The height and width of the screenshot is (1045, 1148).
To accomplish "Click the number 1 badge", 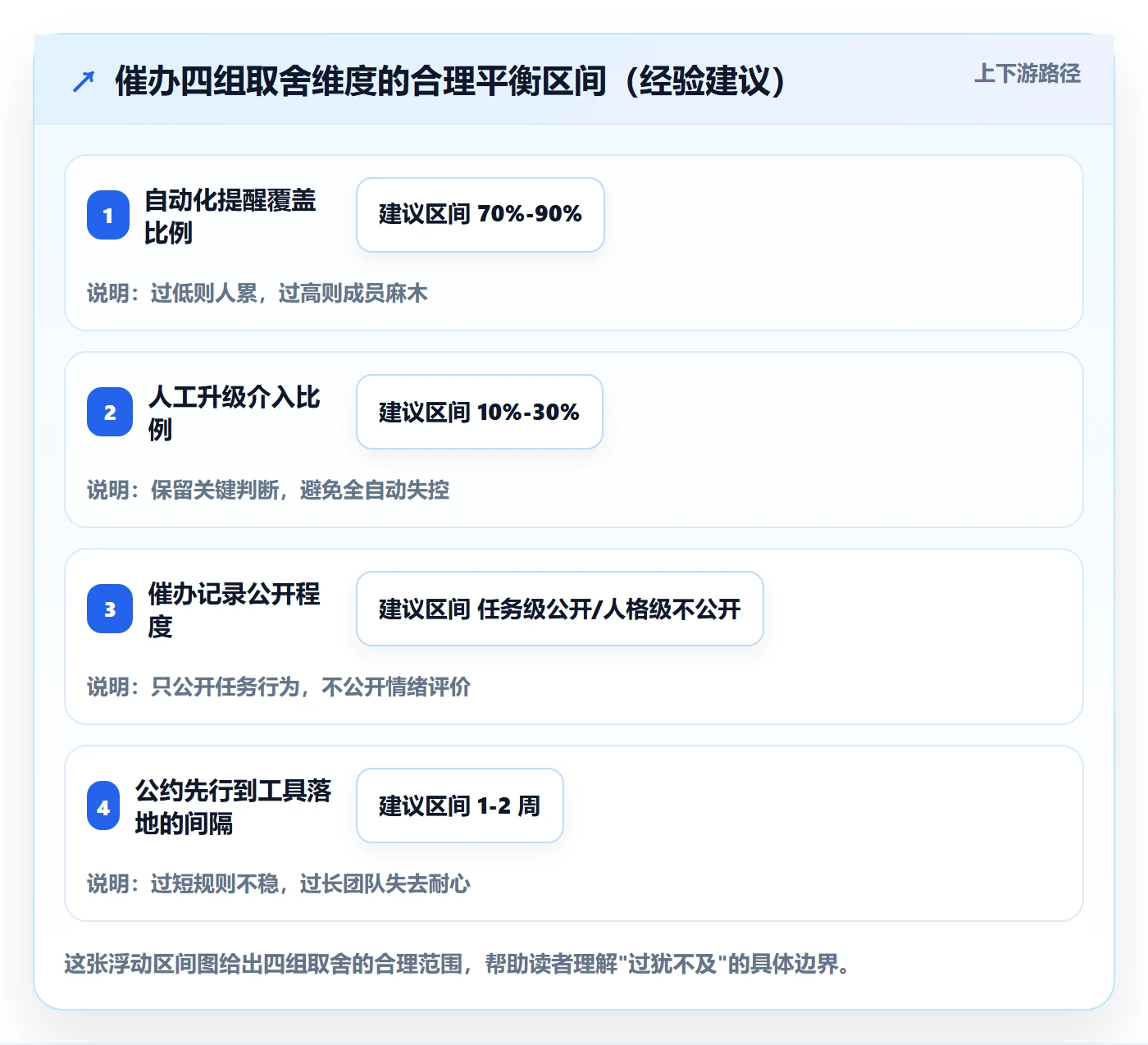I will tap(108, 215).
